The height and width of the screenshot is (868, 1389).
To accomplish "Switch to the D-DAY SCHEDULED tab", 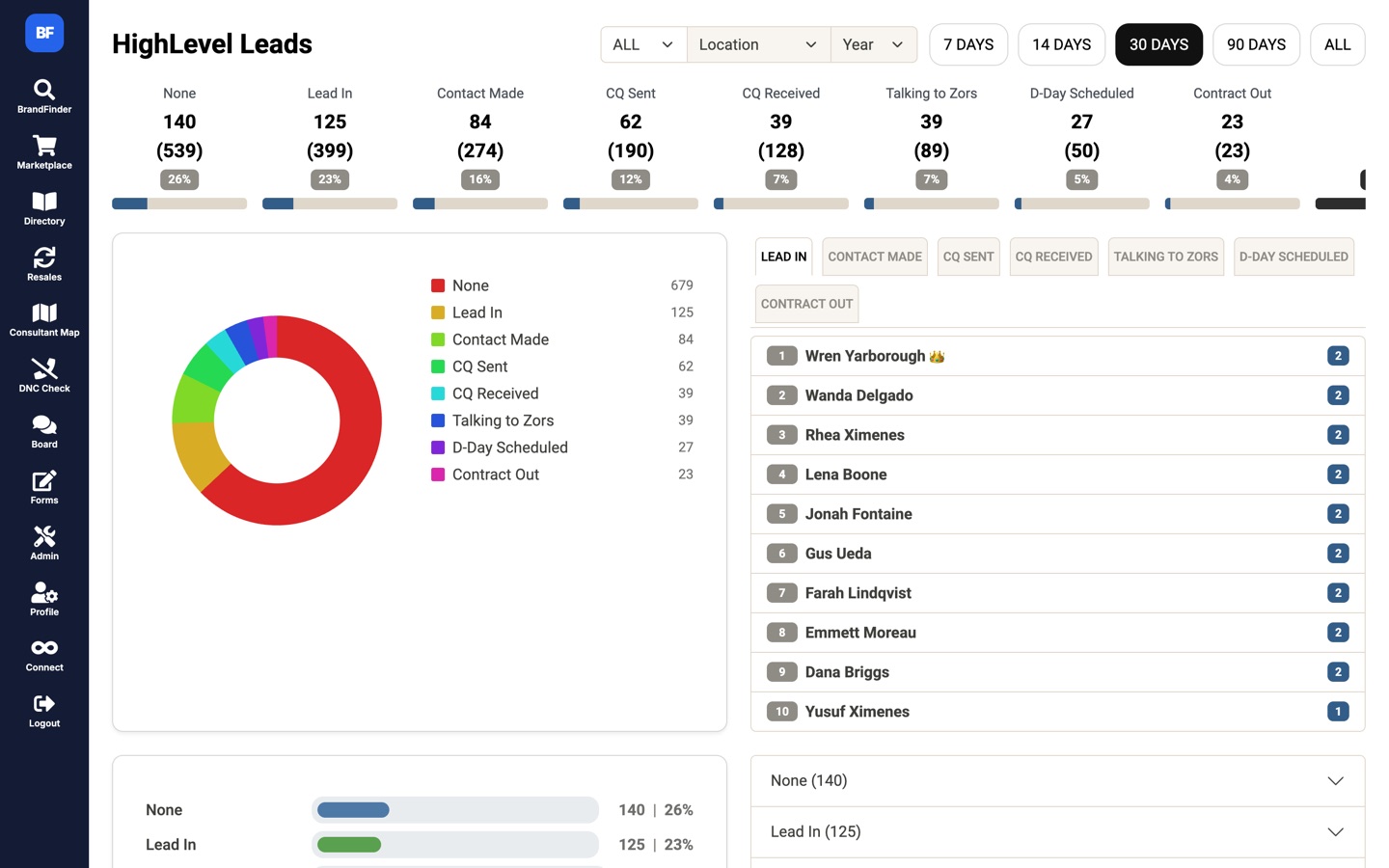I will click(x=1294, y=257).
